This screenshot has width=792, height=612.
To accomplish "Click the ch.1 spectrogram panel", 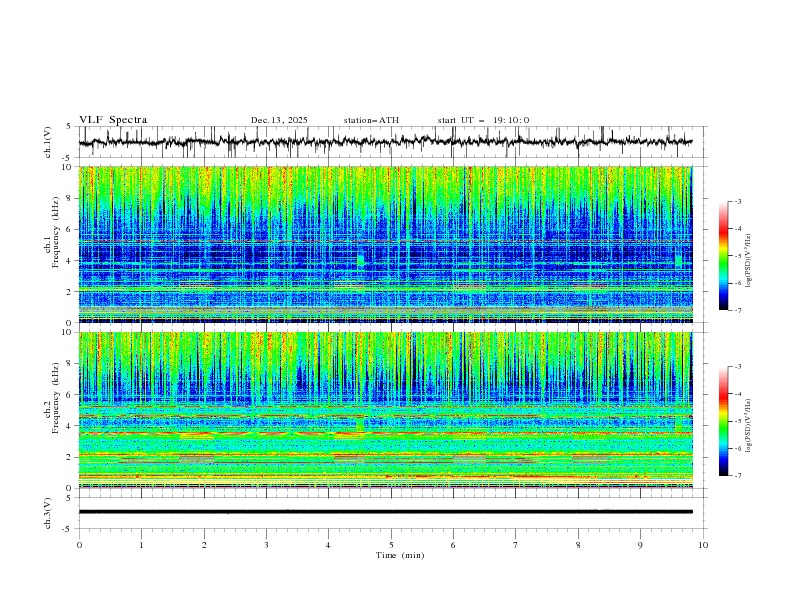I will point(386,244).
